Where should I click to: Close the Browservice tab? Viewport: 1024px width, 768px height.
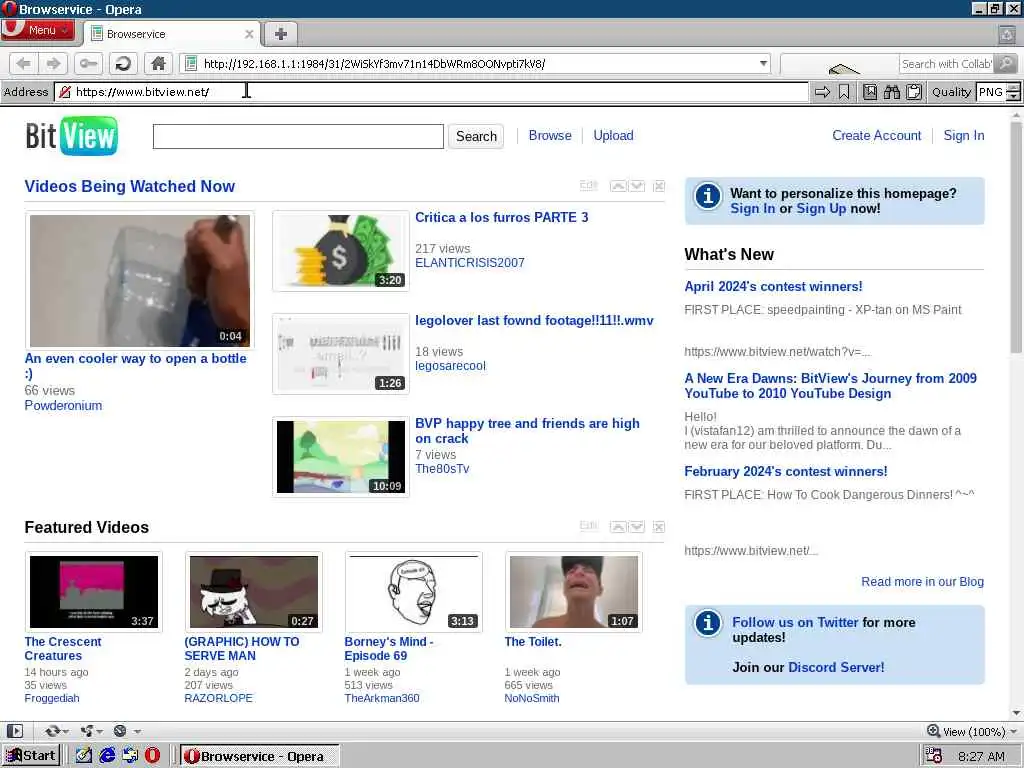[x=249, y=34]
